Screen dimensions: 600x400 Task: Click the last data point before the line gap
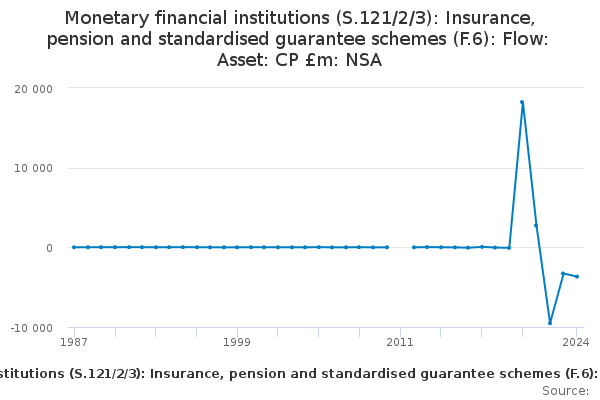[x=387, y=247]
